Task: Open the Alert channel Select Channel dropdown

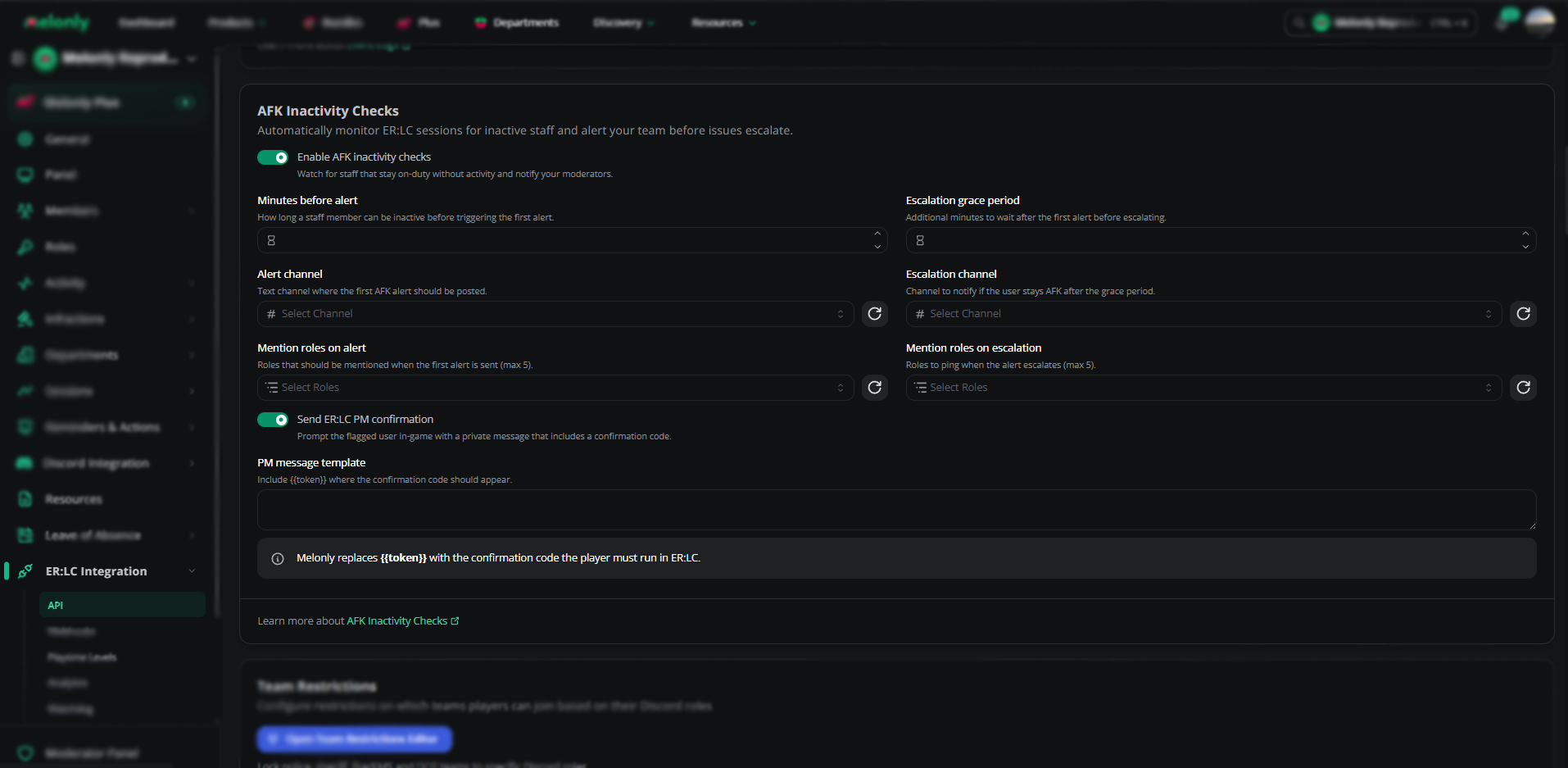Action: pyautogui.click(x=555, y=314)
